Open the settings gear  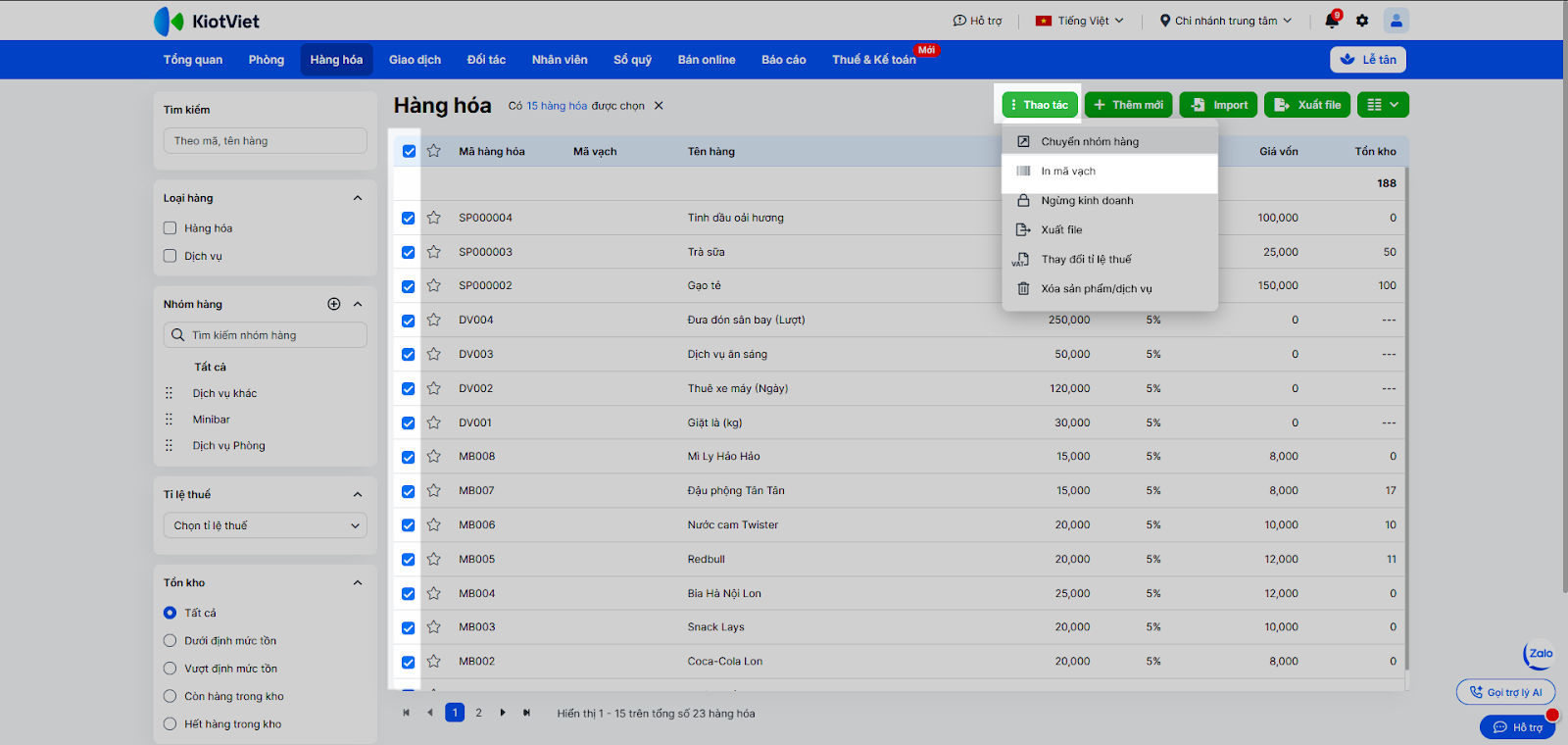pos(1362,21)
